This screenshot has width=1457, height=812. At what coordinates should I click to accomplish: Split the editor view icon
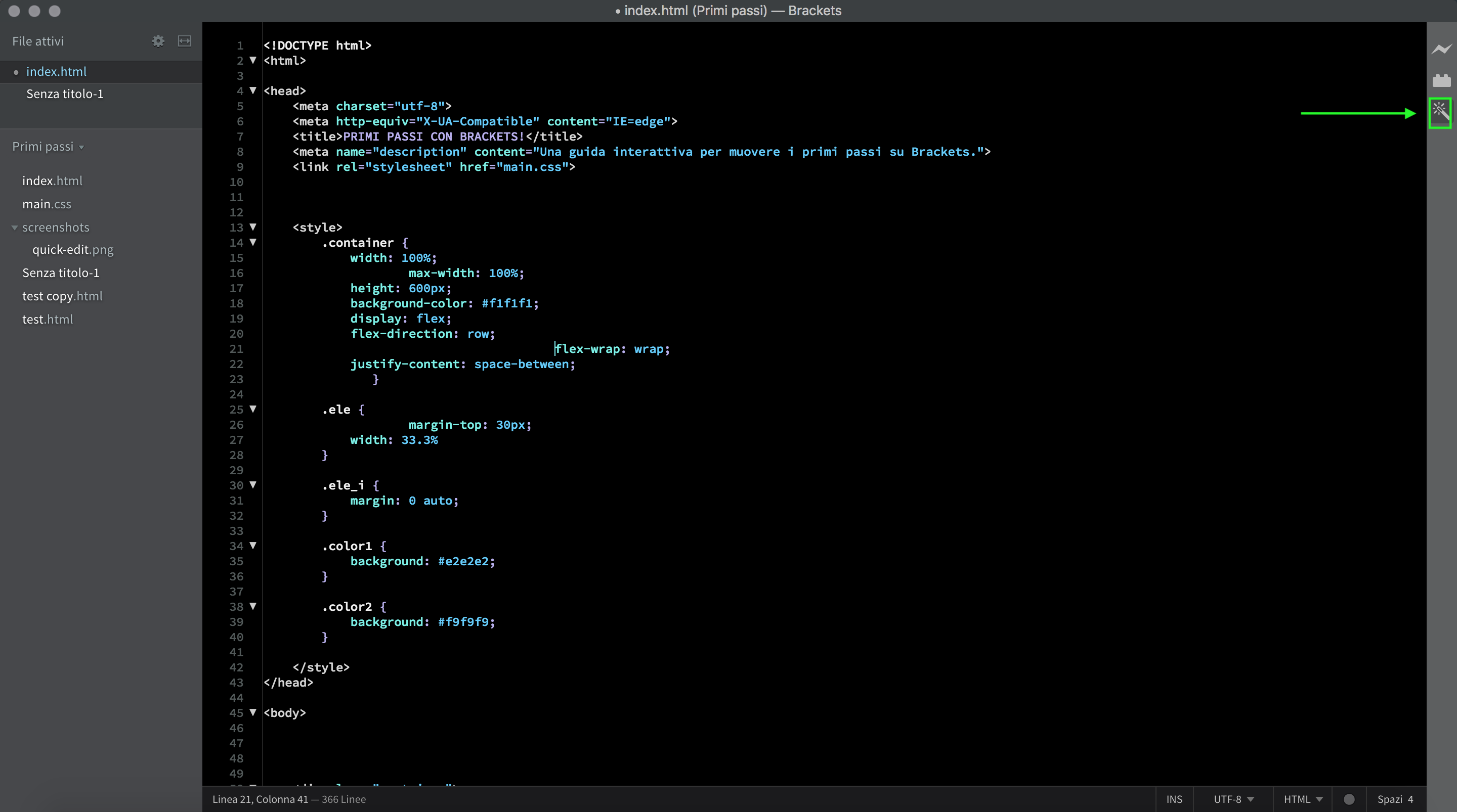tap(184, 41)
